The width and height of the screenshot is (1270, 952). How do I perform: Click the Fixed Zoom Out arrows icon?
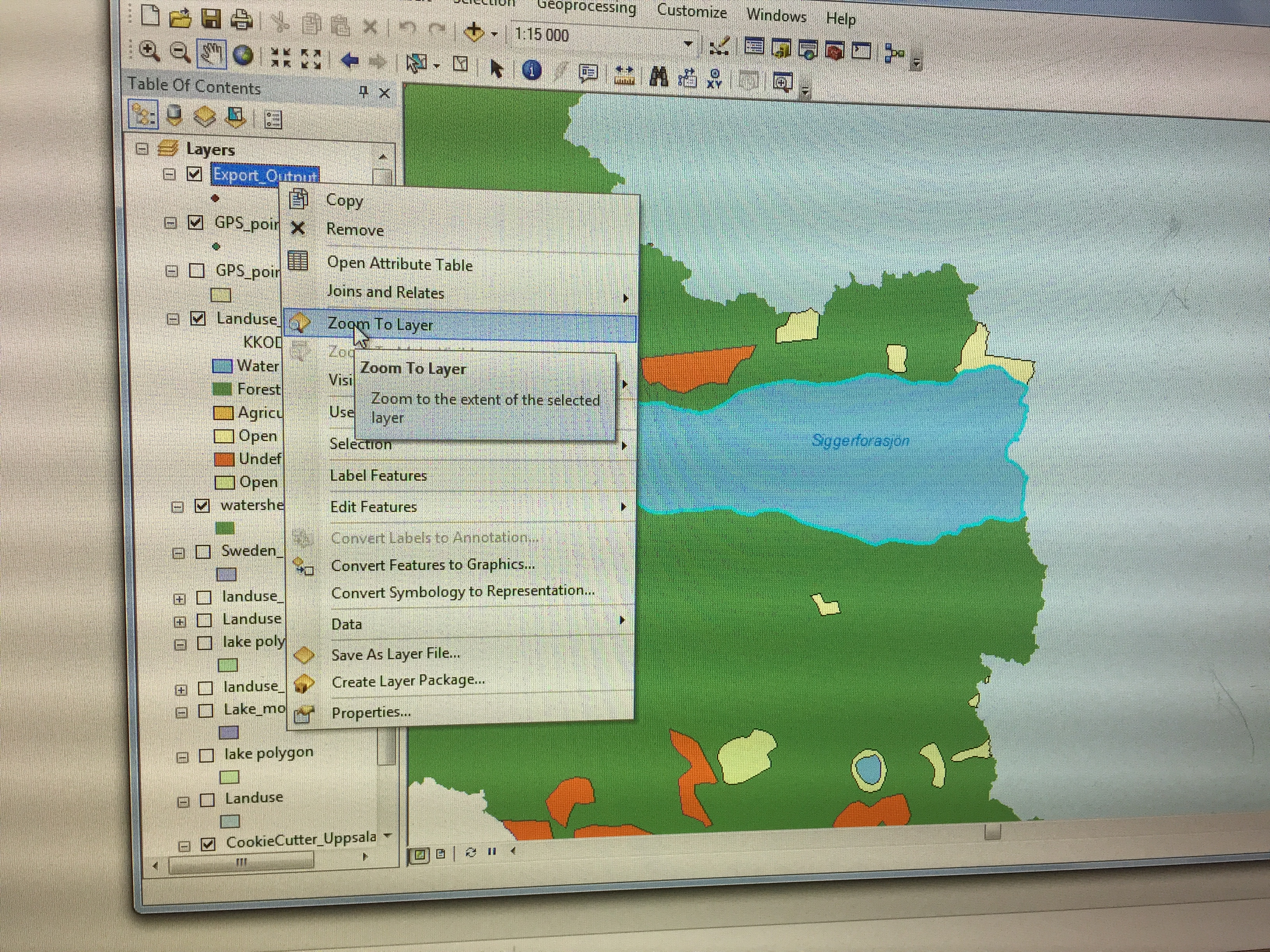click(310, 59)
